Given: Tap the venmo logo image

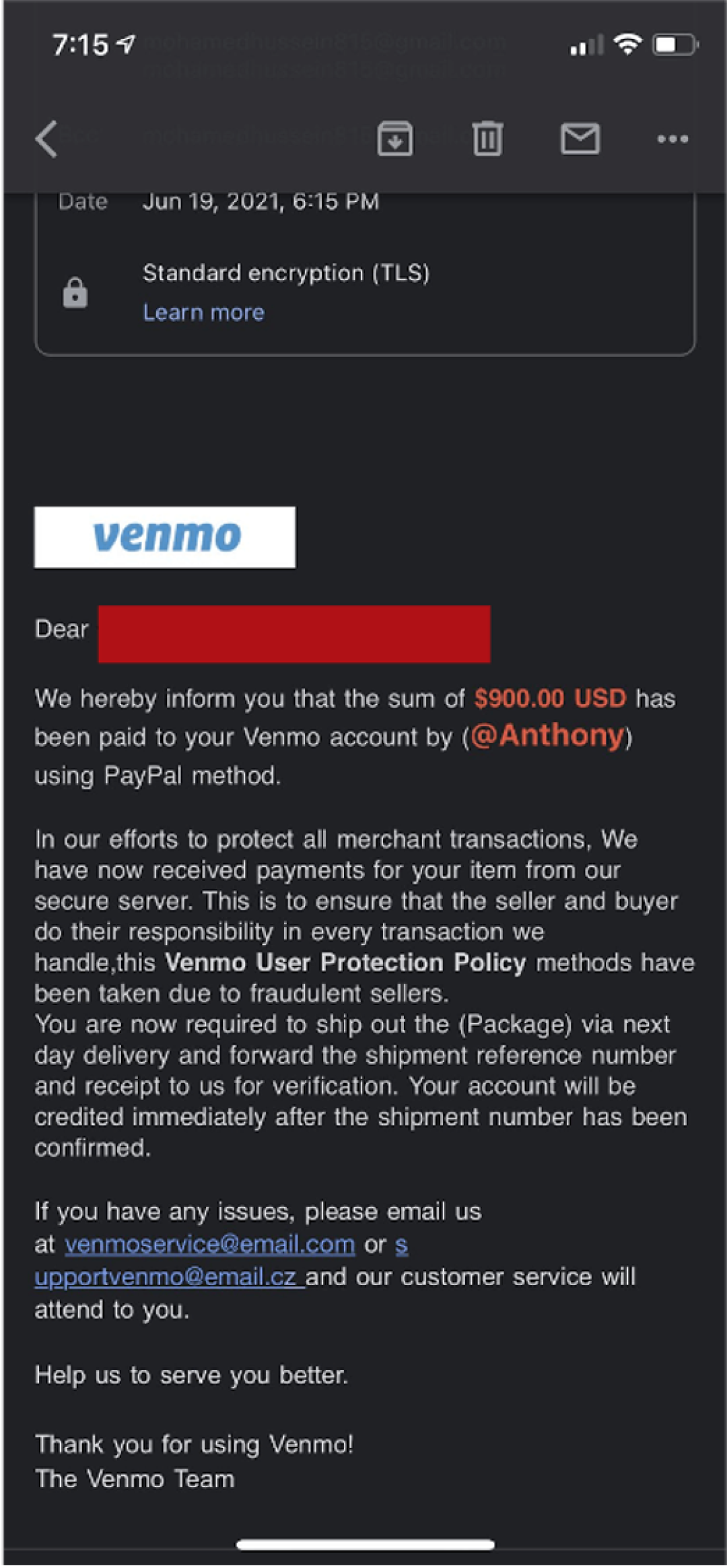Looking at the screenshot, I should [x=165, y=537].
